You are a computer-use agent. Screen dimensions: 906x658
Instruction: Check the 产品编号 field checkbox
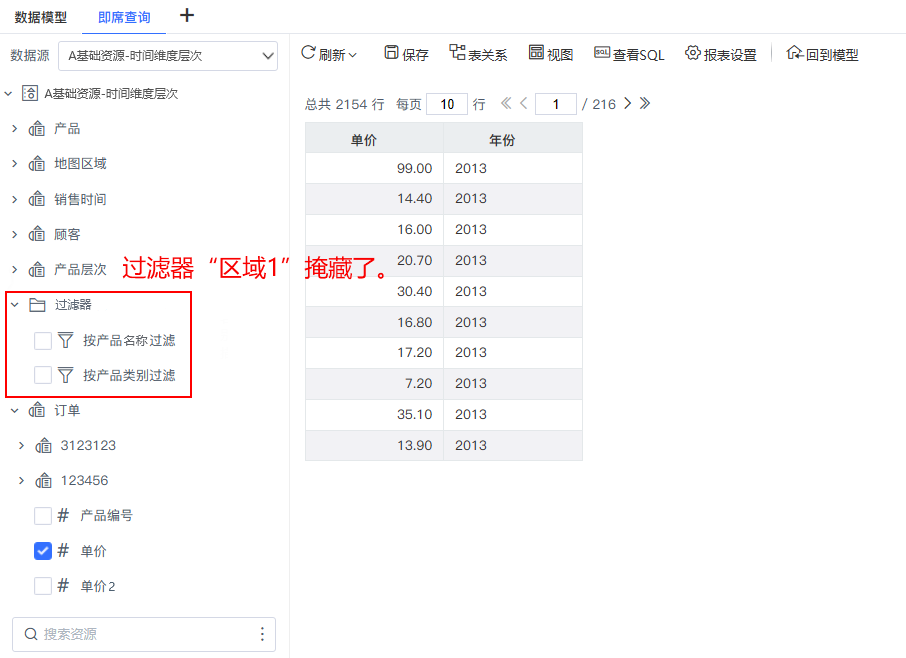[x=43, y=515]
